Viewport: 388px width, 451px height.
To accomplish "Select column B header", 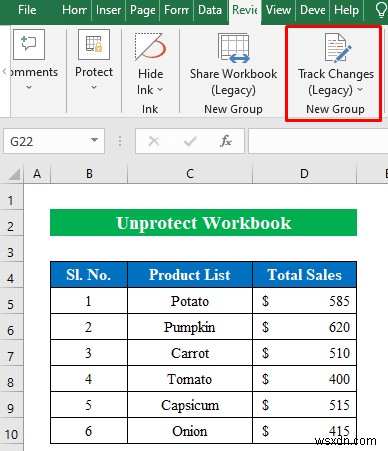I will click(x=89, y=174).
